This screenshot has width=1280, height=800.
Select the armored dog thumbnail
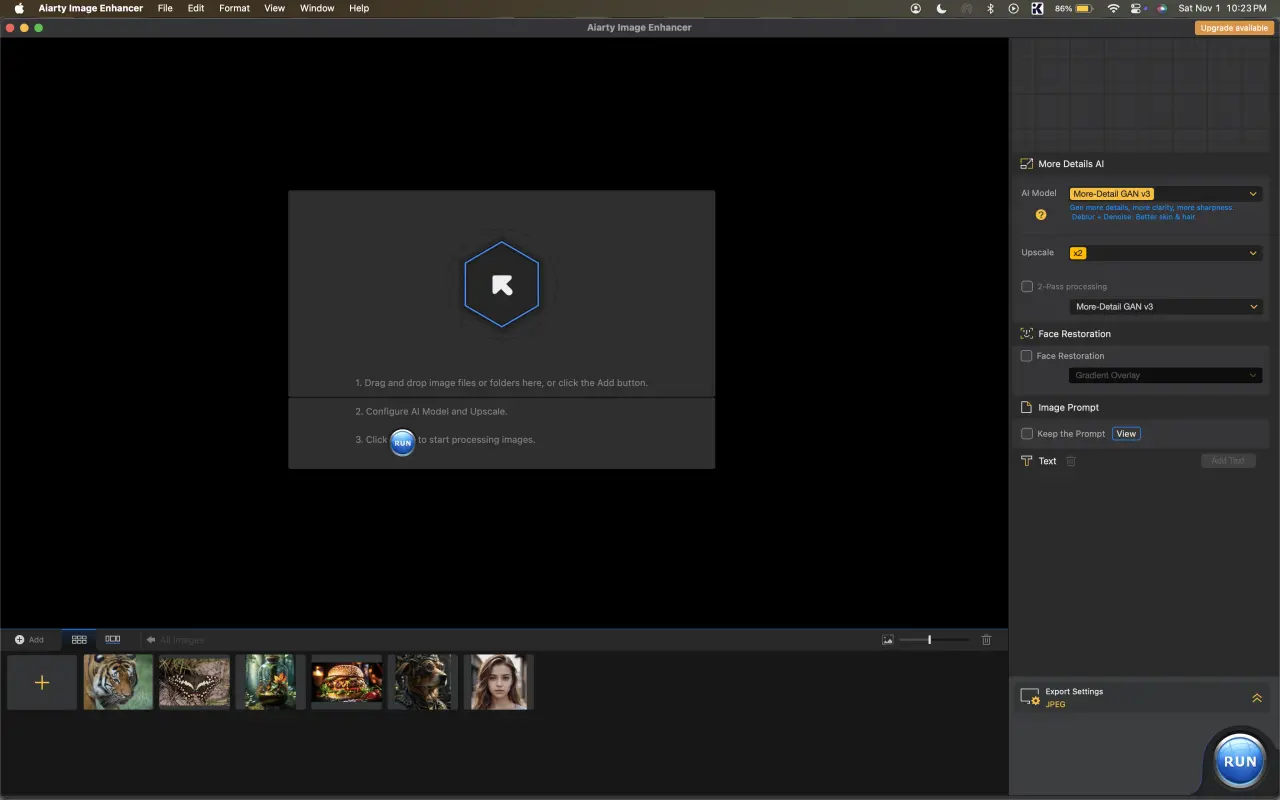[x=423, y=682]
